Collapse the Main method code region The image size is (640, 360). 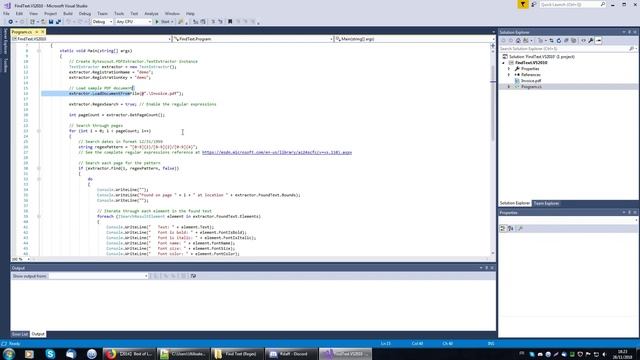[x=39, y=51]
